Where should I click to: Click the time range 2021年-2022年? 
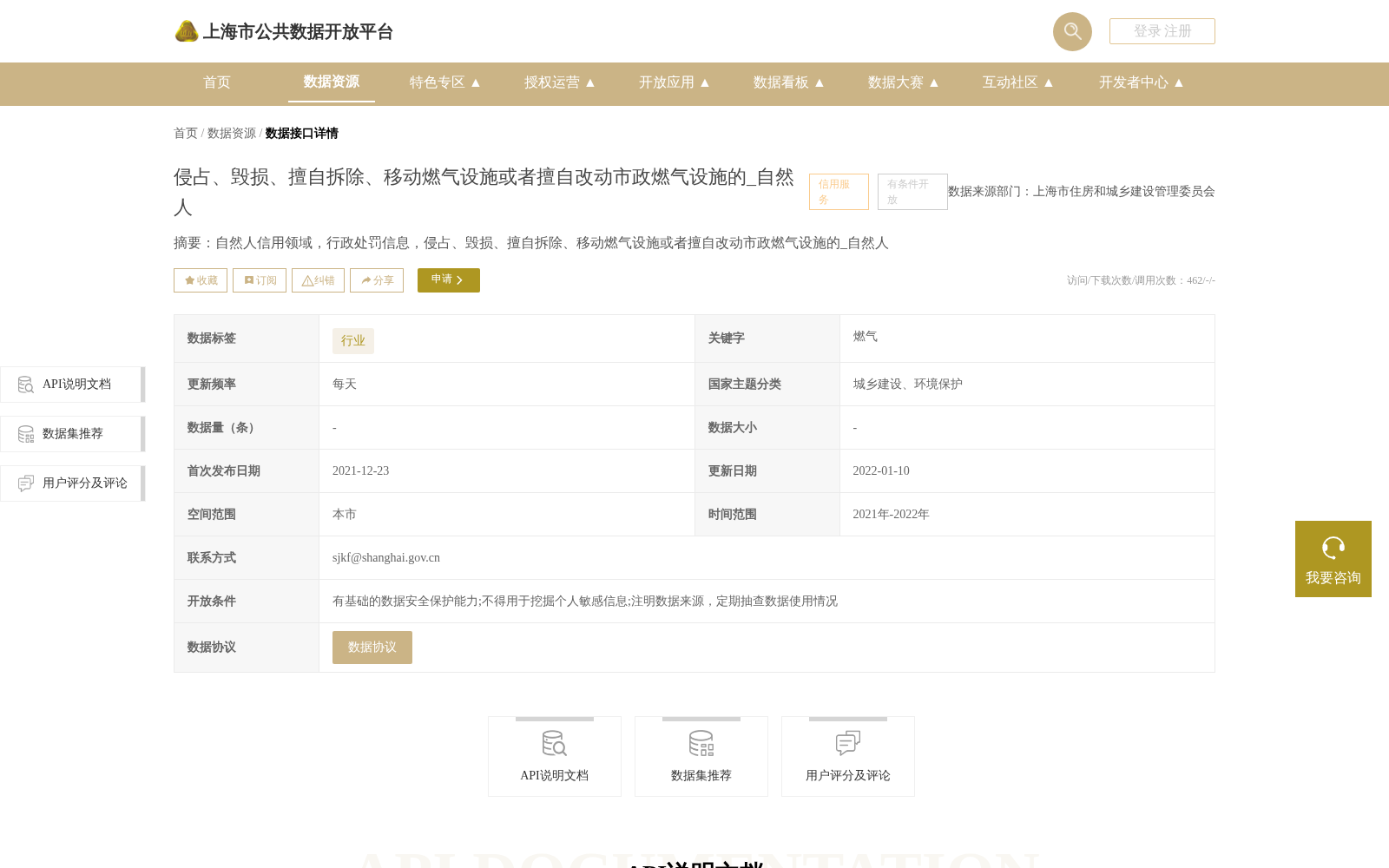tap(892, 515)
